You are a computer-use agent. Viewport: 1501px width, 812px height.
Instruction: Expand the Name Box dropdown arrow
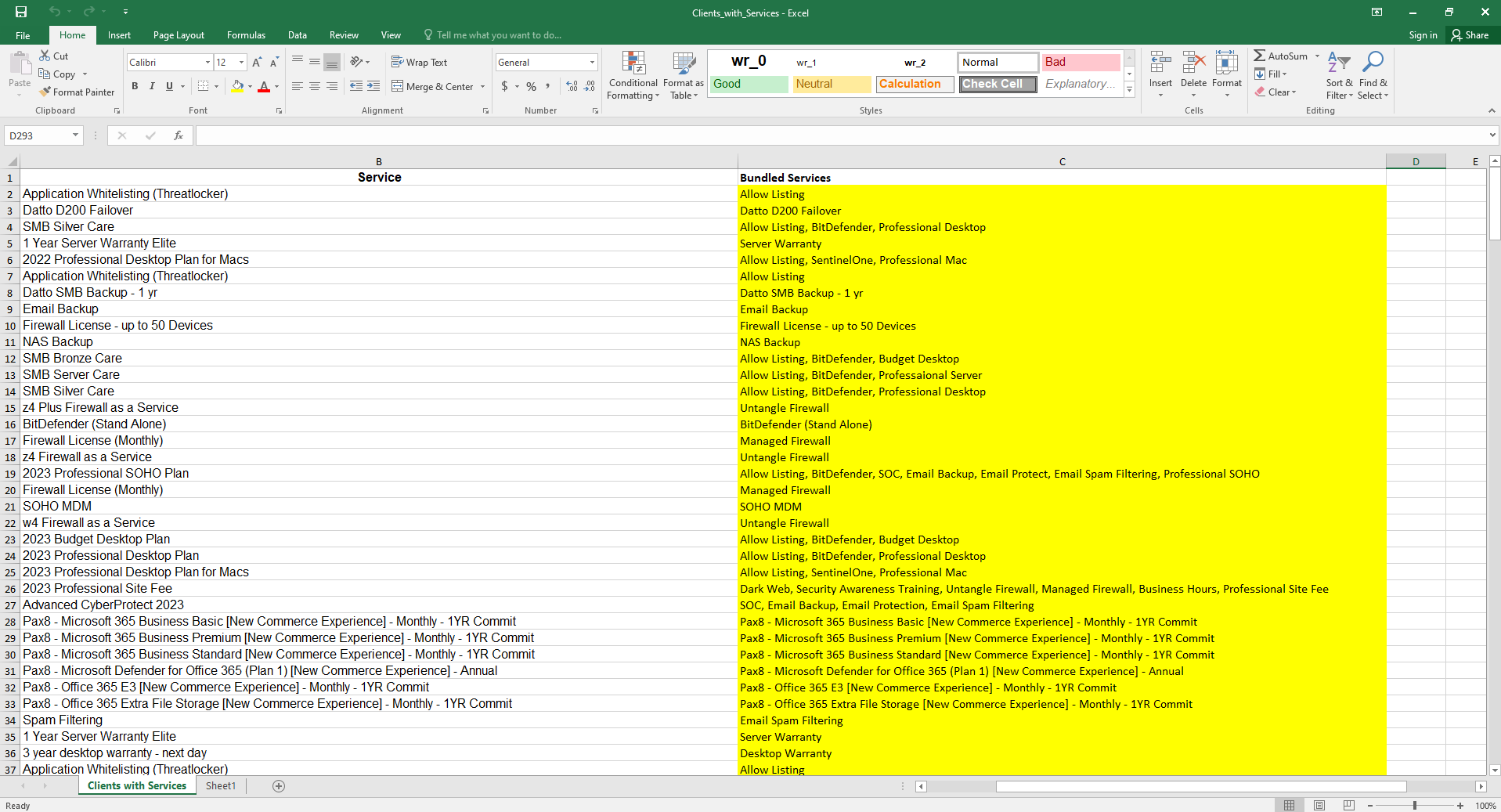tap(75, 135)
